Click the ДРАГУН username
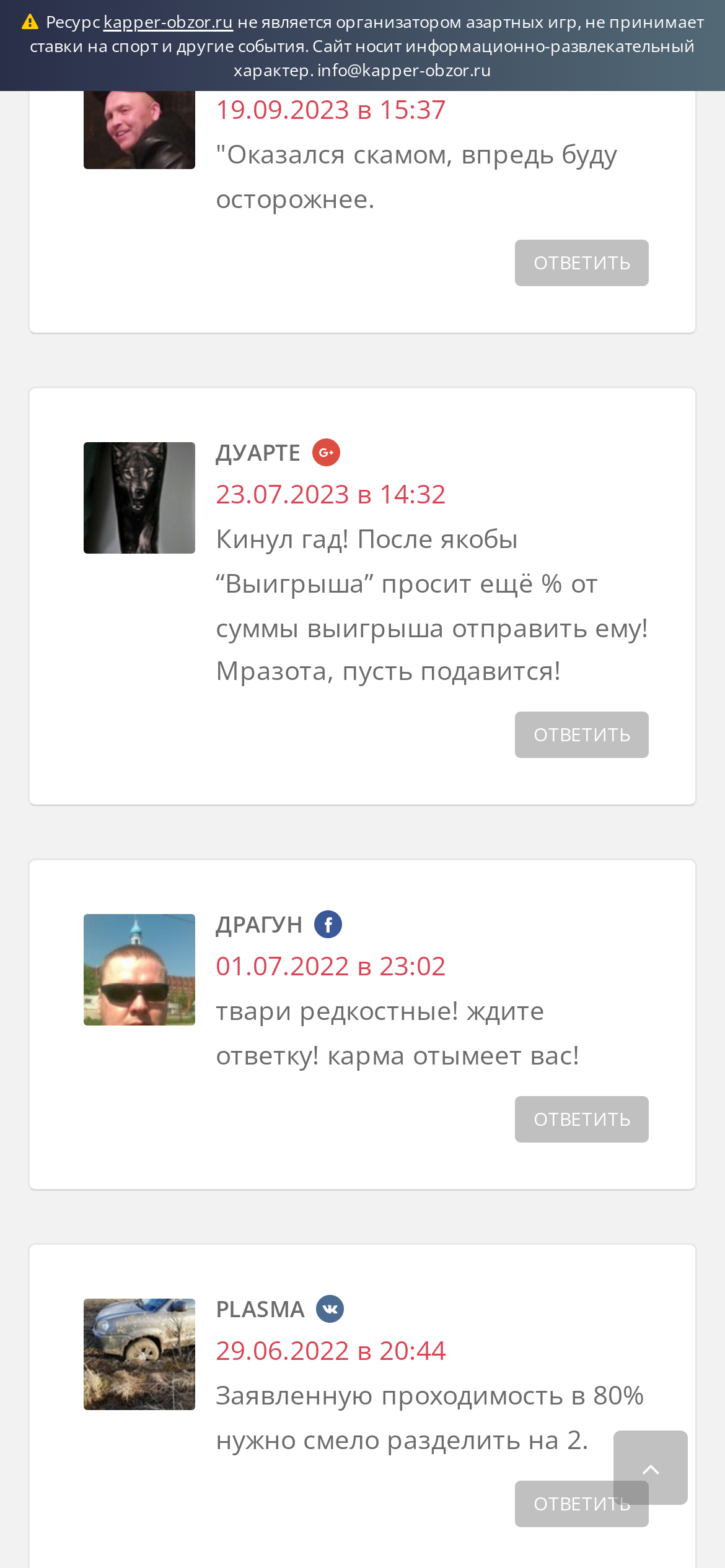 (x=259, y=925)
